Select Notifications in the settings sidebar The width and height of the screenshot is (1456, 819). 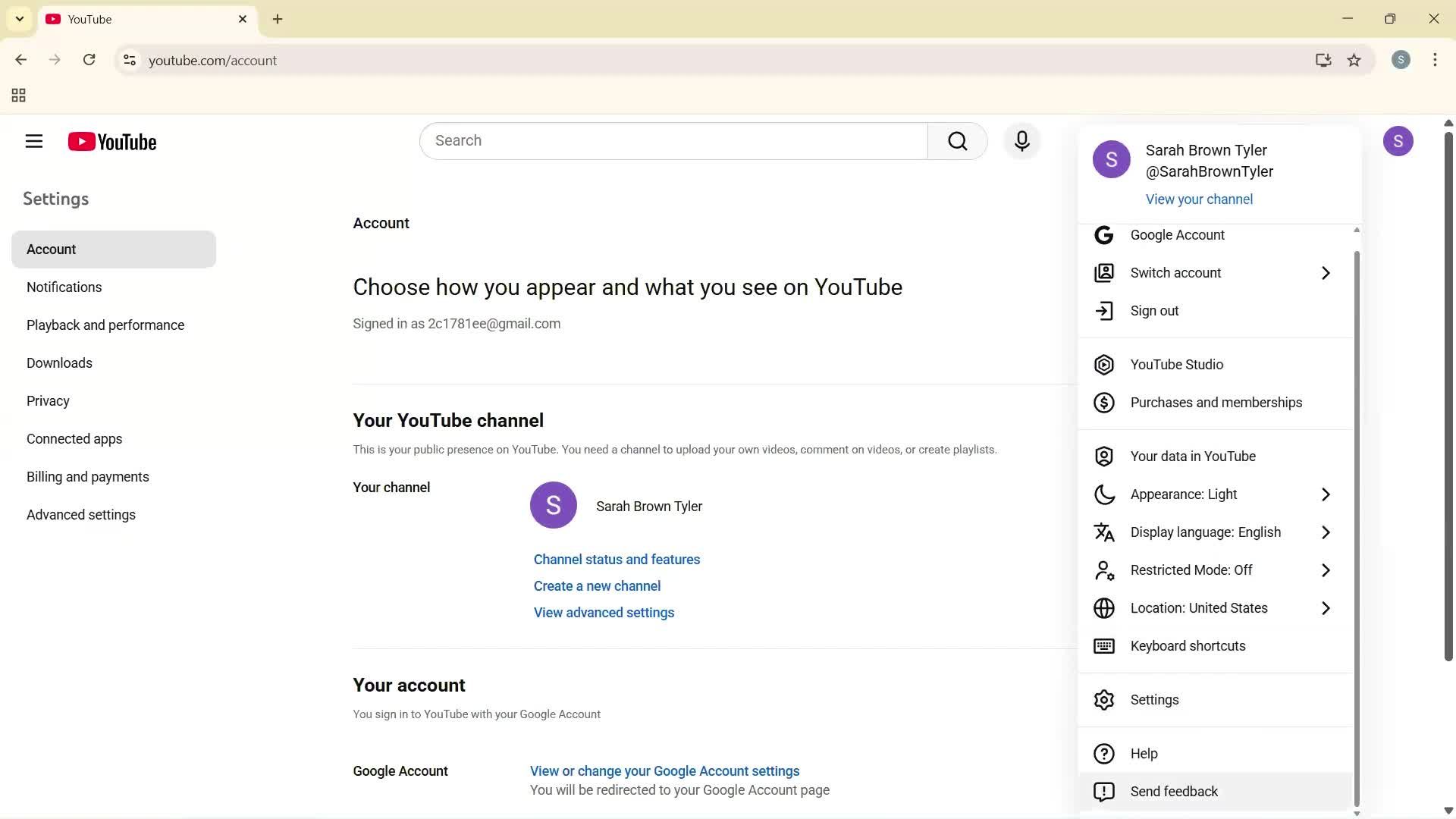click(64, 287)
